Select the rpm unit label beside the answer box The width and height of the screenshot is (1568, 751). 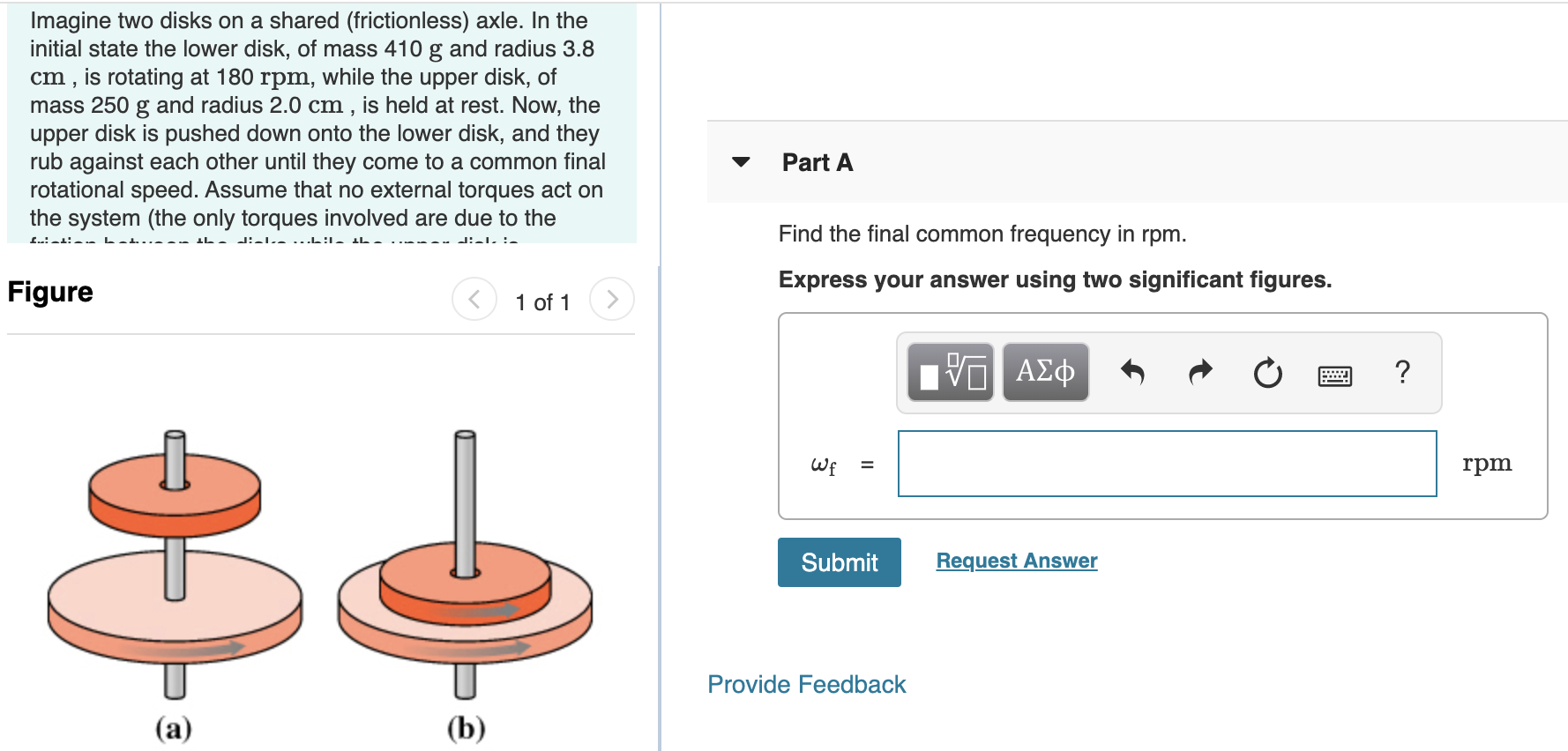click(1487, 462)
